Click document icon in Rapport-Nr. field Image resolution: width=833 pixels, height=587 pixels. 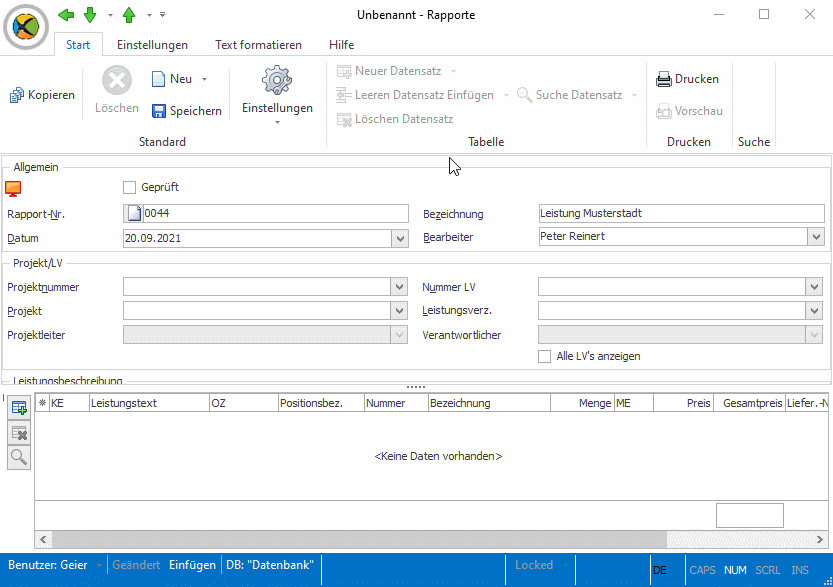point(134,214)
